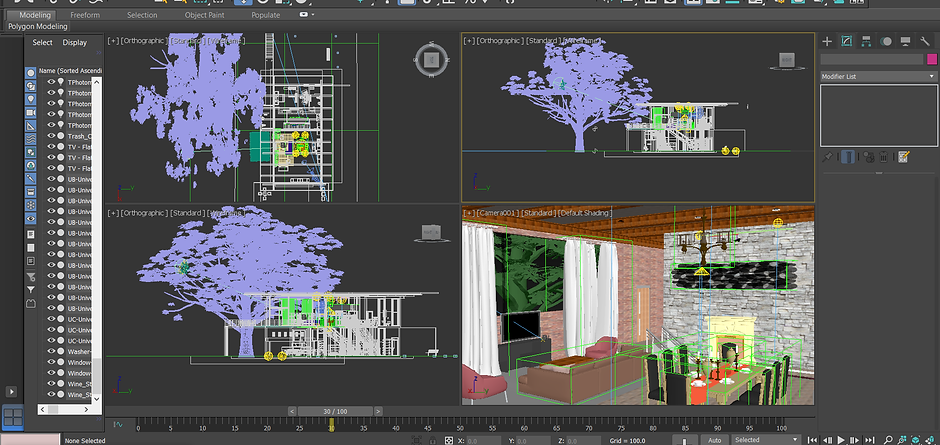Click Make Unique icon under modifier stack
The width and height of the screenshot is (940, 445).
click(x=867, y=157)
